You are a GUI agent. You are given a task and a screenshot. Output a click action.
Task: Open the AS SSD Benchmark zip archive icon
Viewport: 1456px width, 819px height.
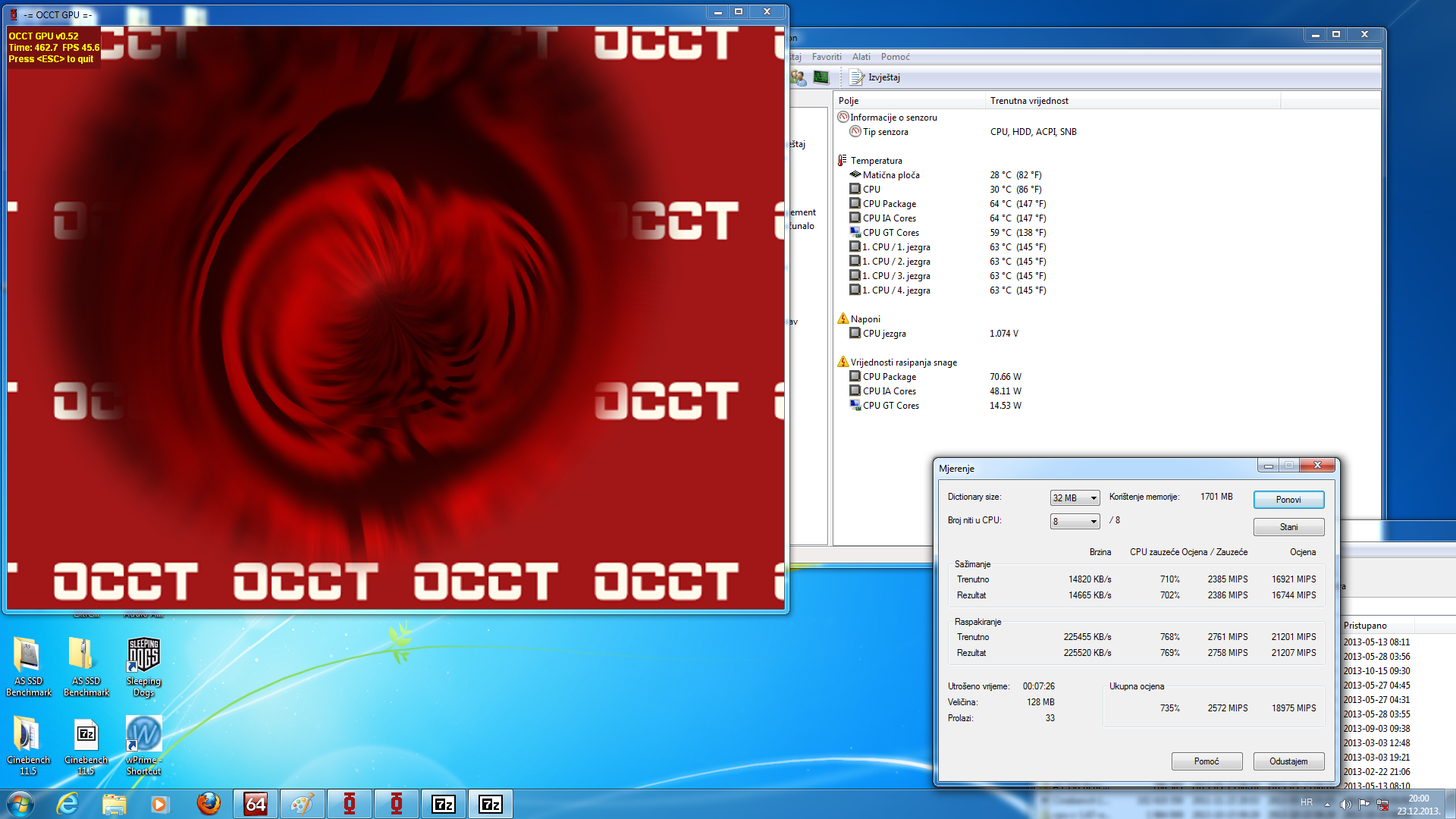click(x=86, y=667)
